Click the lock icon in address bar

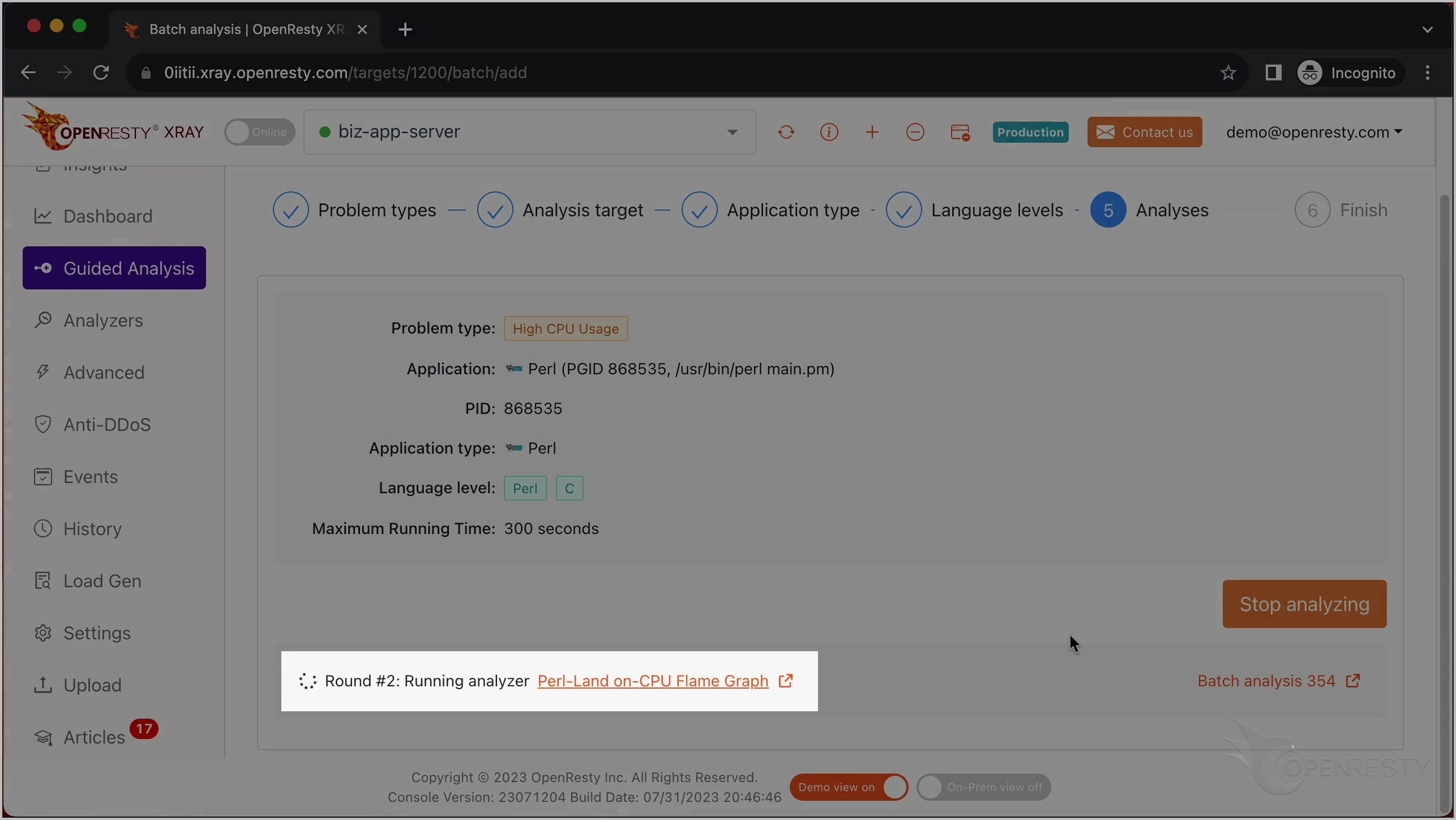pos(145,73)
